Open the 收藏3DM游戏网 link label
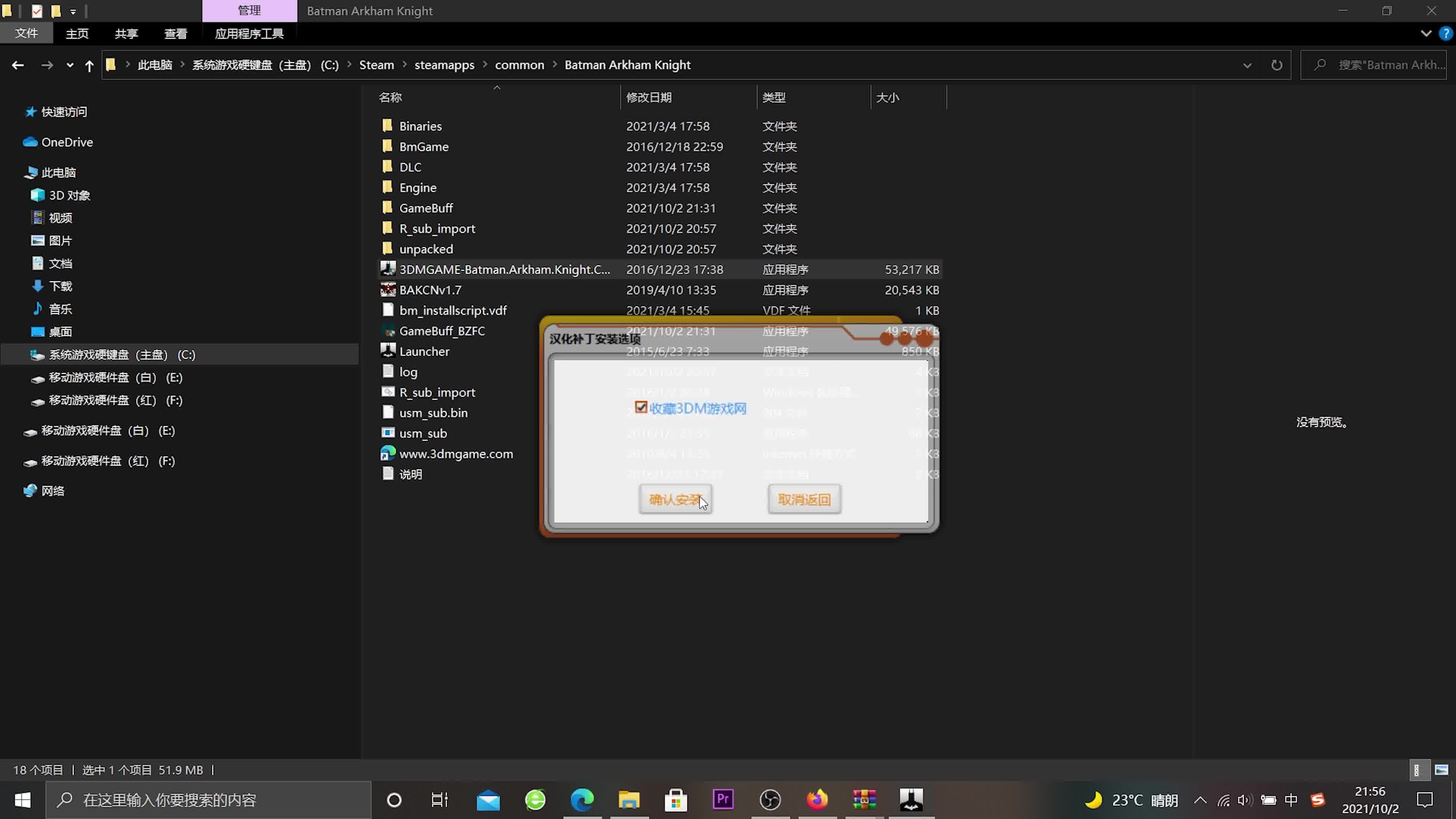Screen dimensions: 1456x819 pos(698,409)
